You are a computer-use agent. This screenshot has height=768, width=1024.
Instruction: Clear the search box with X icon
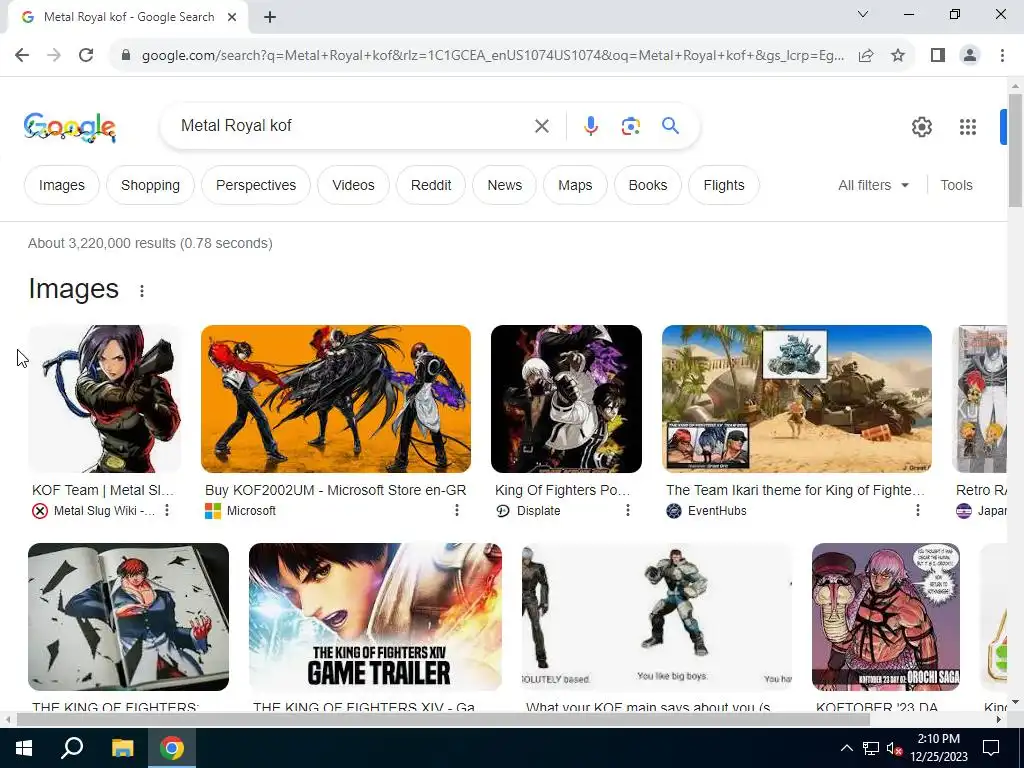tap(541, 126)
